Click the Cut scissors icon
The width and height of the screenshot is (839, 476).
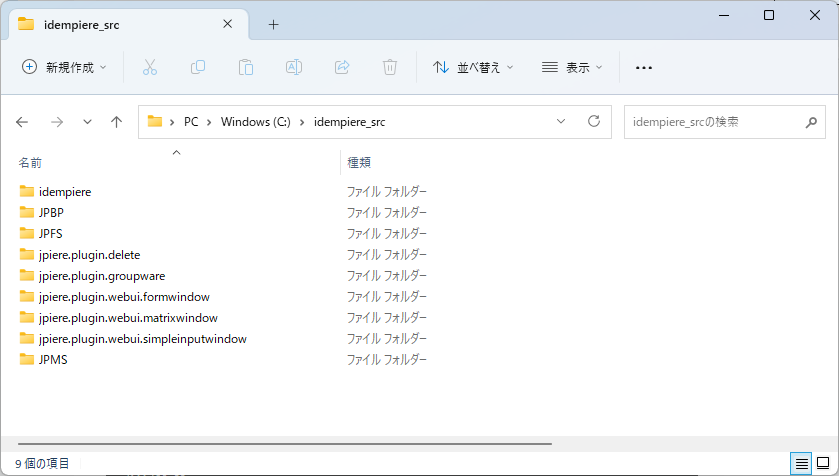coord(150,67)
